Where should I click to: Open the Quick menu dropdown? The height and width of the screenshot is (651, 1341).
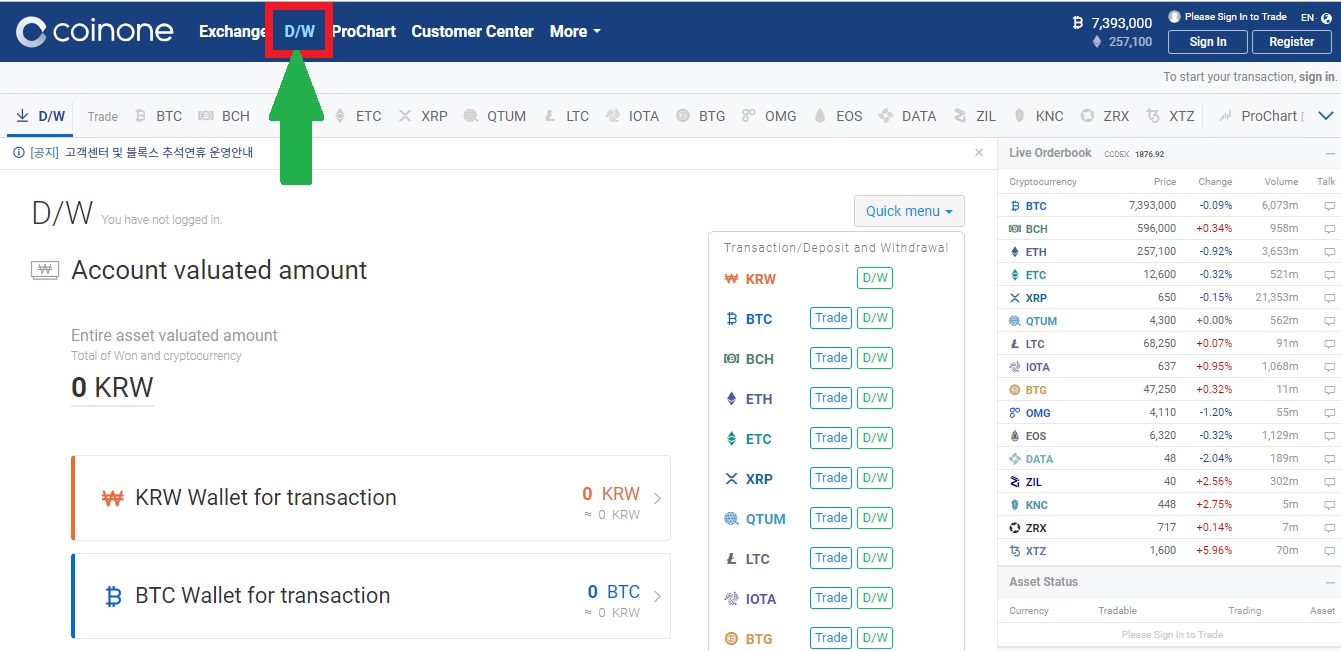coord(909,211)
